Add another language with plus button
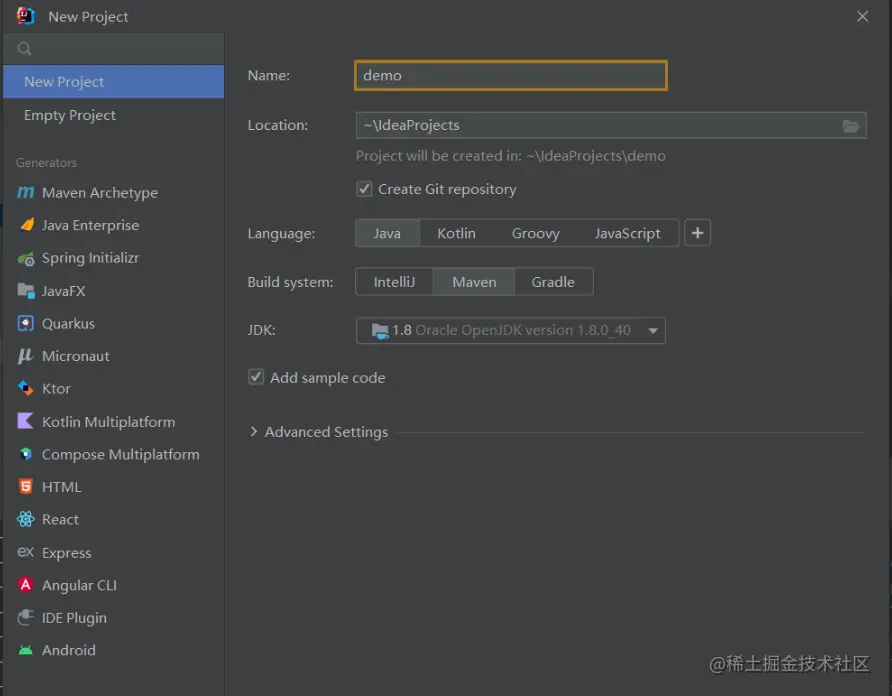The height and width of the screenshot is (696, 892). coord(697,233)
